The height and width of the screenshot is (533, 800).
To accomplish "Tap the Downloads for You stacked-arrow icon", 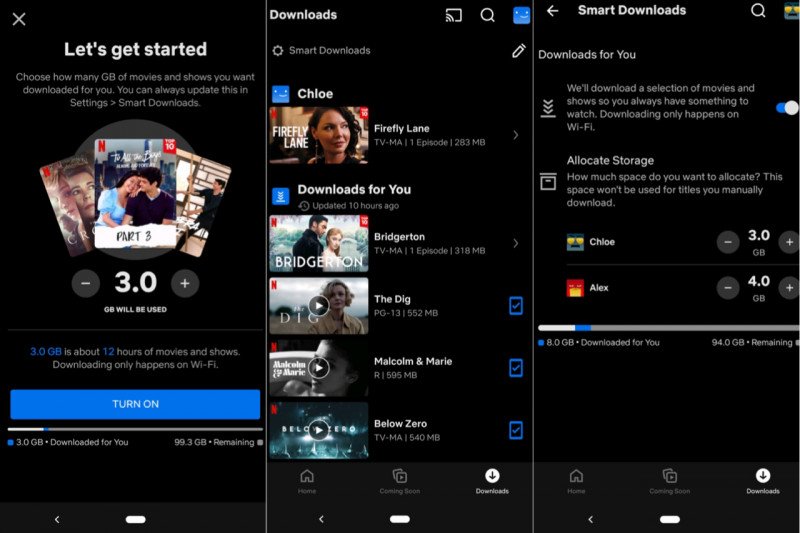I will coord(548,108).
